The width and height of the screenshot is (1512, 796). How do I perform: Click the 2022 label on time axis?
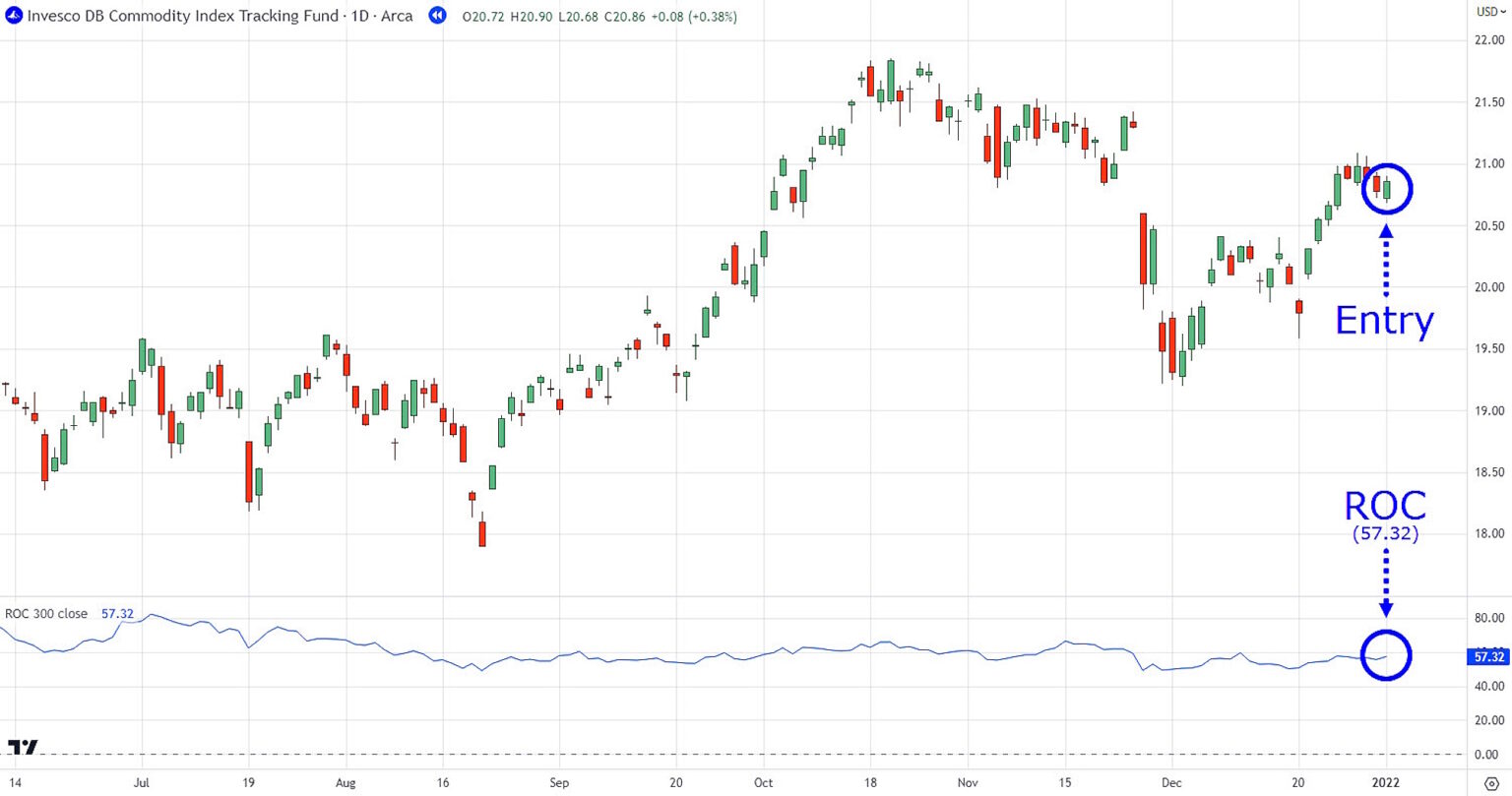1386,783
